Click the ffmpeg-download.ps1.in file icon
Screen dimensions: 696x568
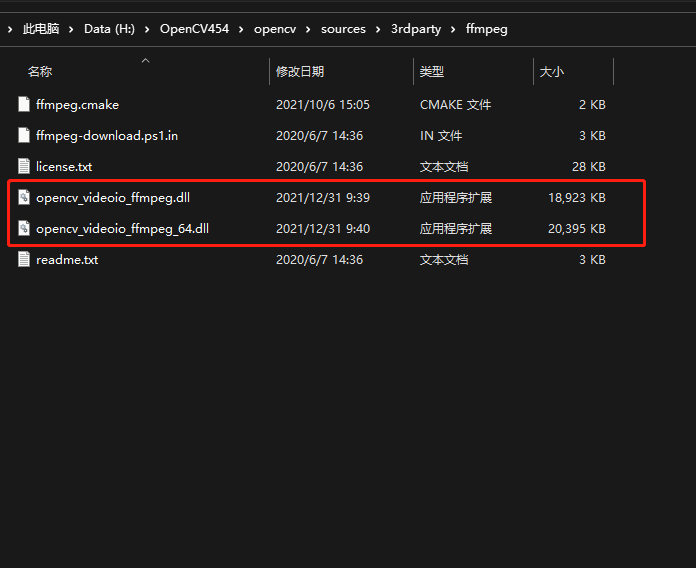click(x=24, y=135)
